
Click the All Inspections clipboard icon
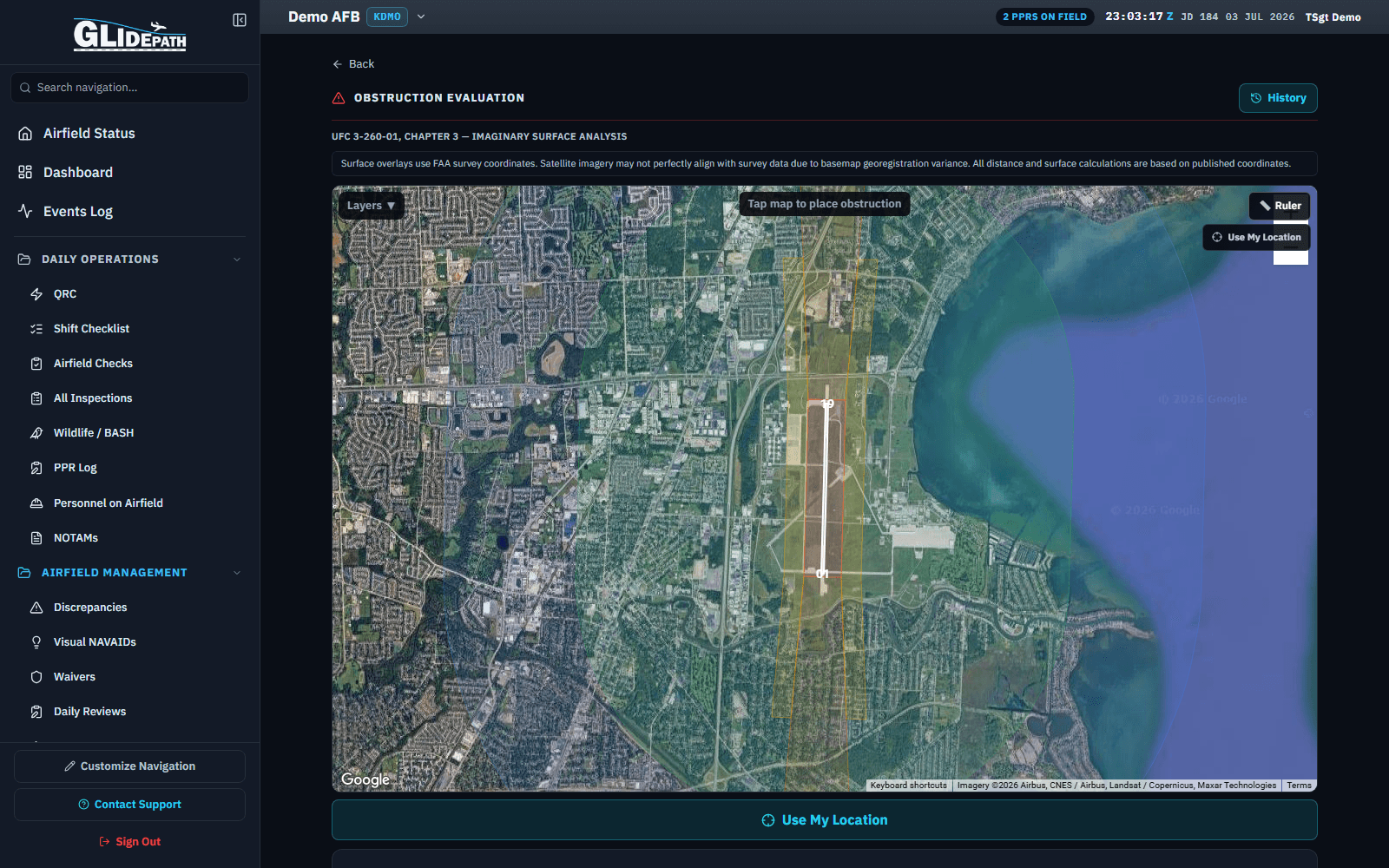[36, 398]
